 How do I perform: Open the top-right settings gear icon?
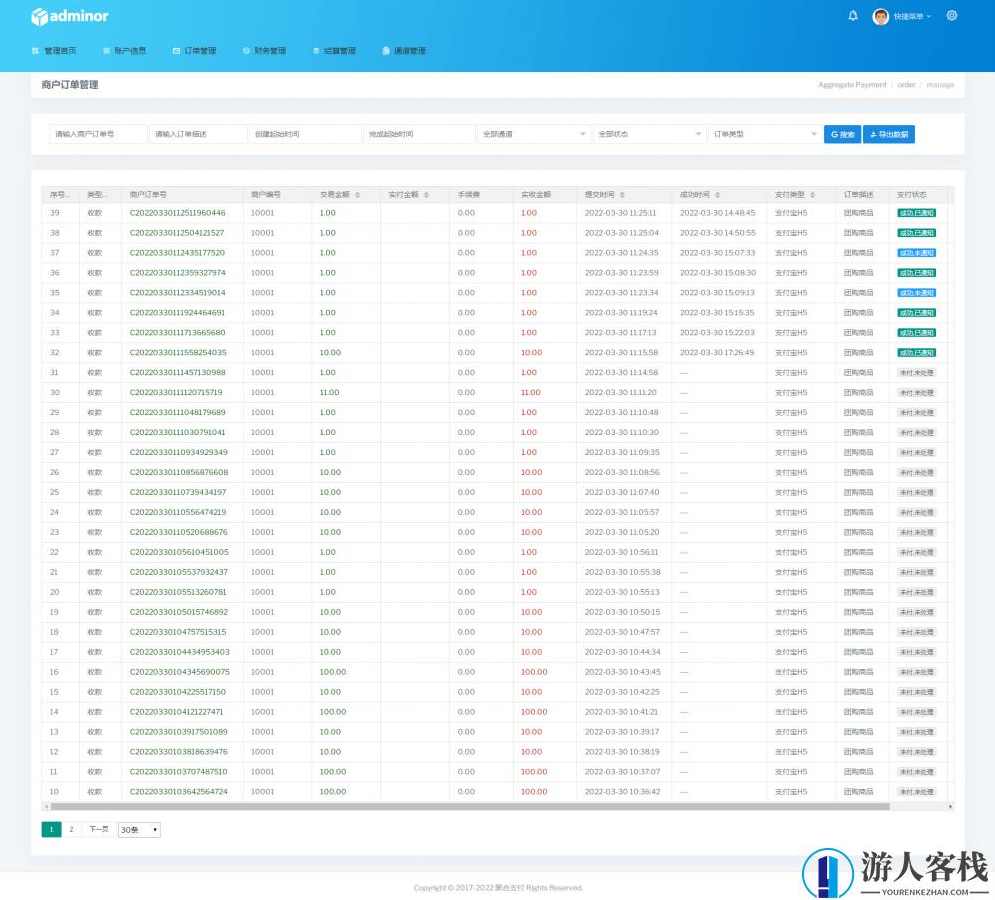click(x=951, y=16)
